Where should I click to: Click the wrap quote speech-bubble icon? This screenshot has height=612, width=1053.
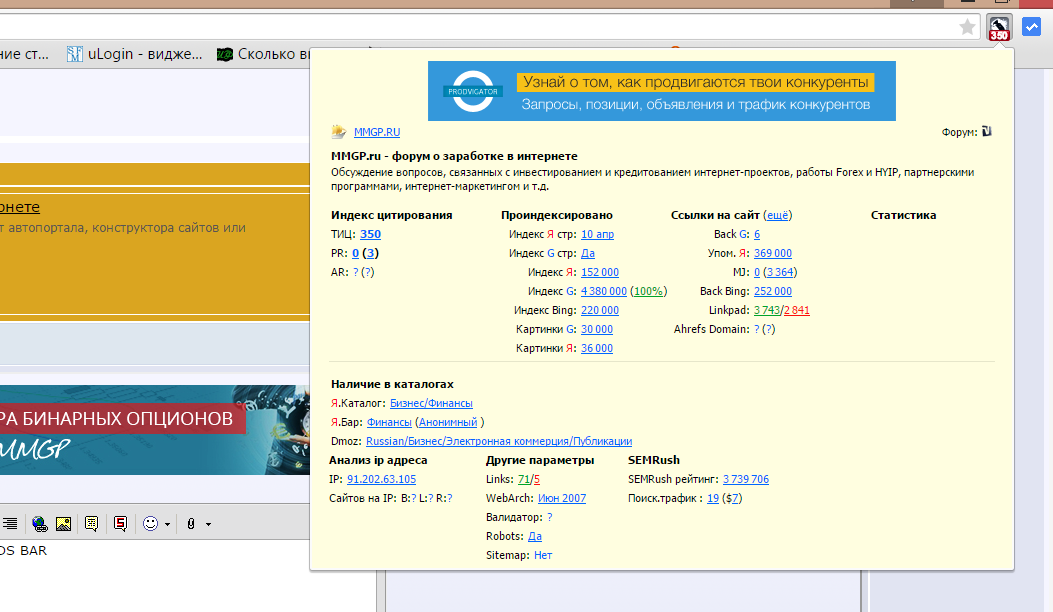92,523
